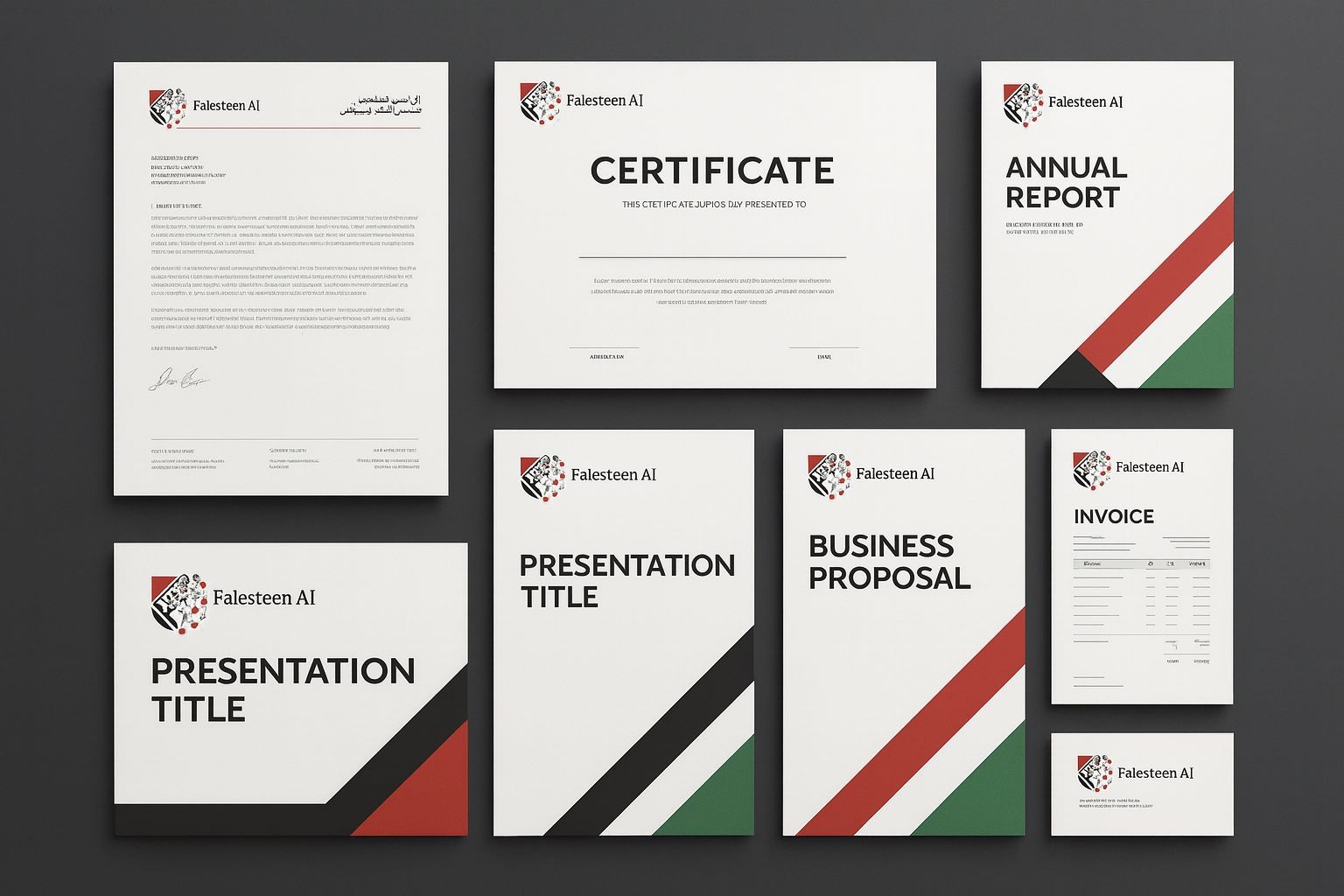Select the logo emblem on the landscape presentation slide
Viewport: 1344px width, 896px height.
(178, 602)
